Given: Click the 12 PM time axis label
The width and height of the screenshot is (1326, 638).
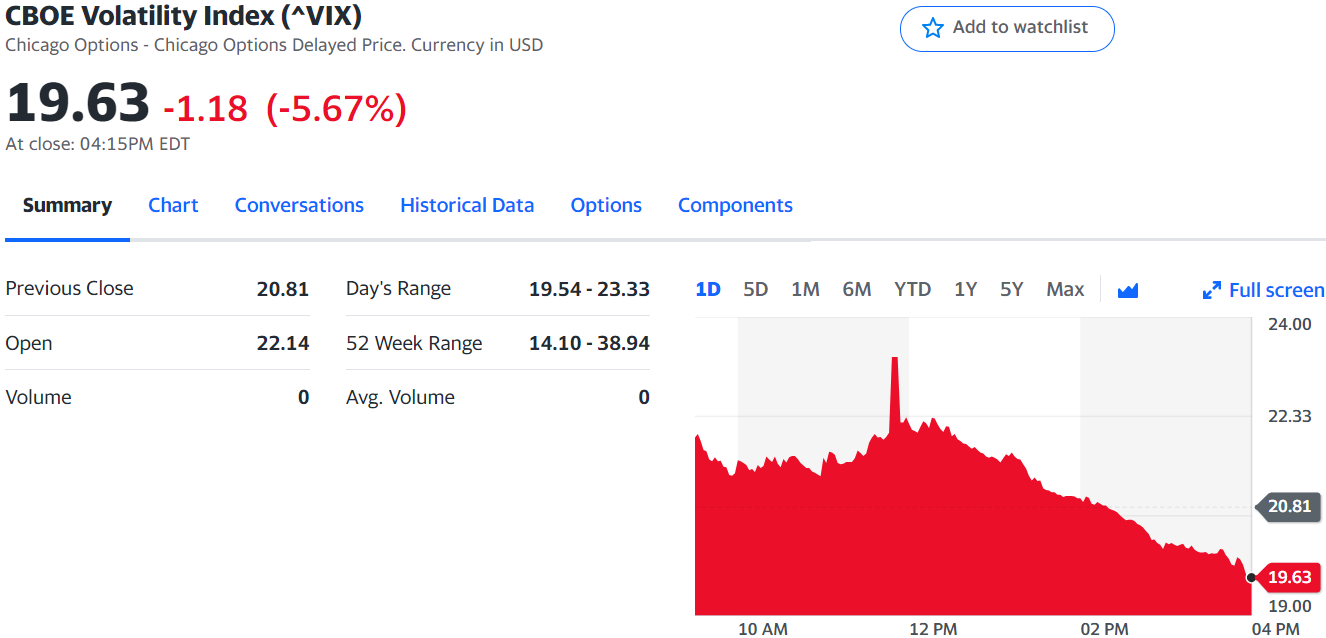Looking at the screenshot, I should point(933,628).
